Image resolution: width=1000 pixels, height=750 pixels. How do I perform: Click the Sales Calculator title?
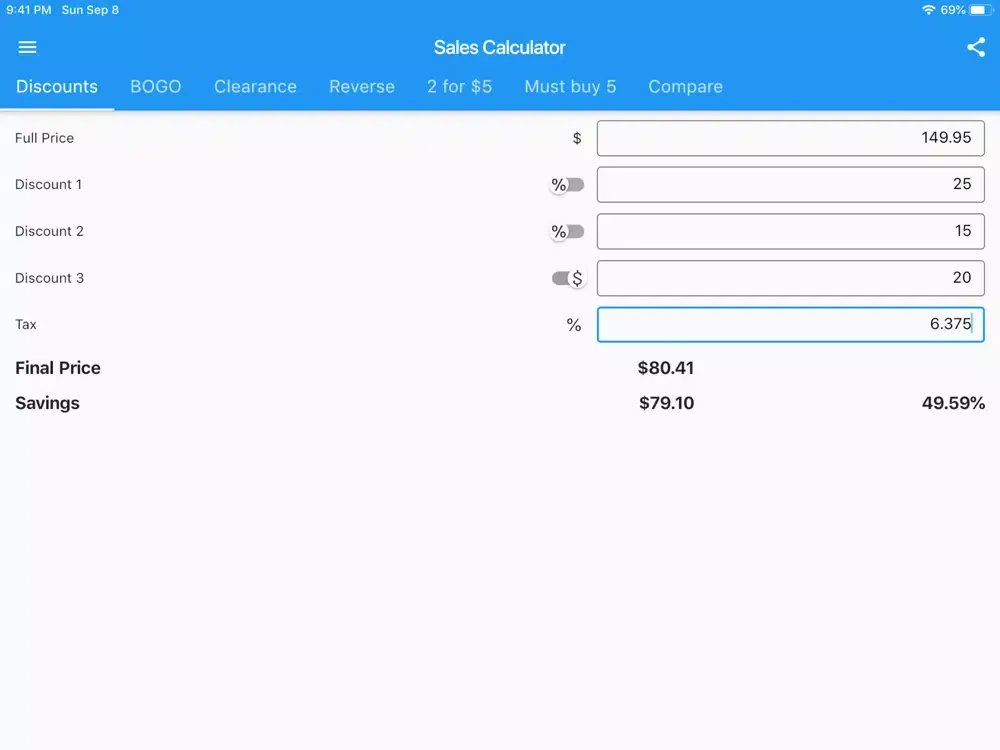point(499,47)
